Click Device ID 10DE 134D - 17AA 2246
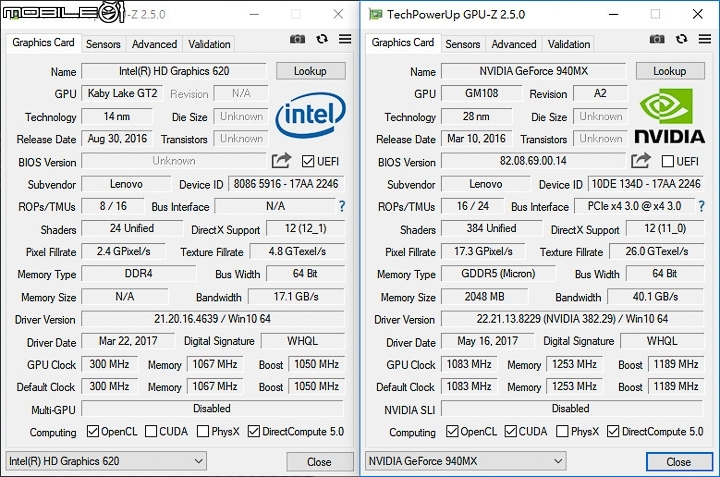720x477 pixels. click(x=646, y=184)
